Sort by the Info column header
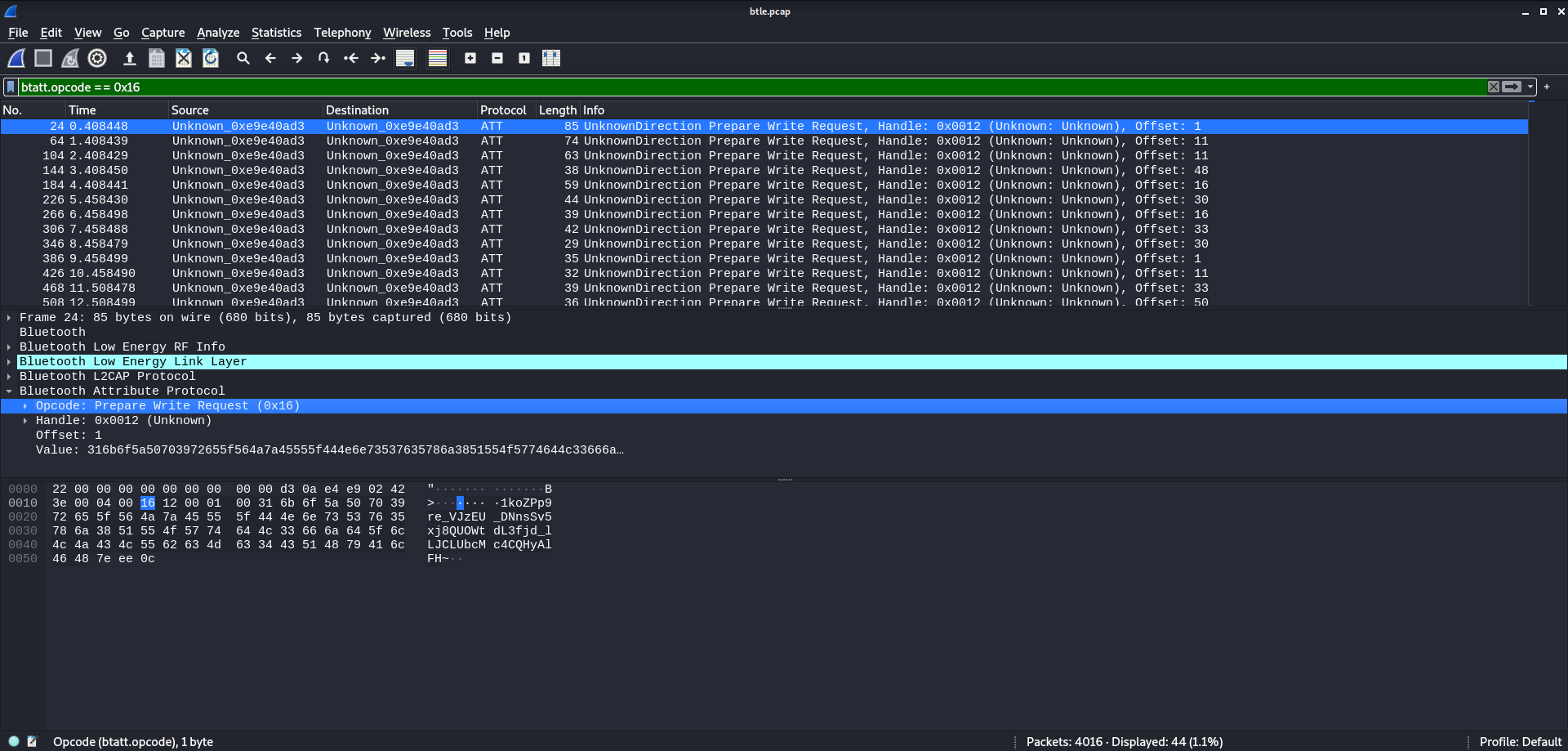1568x751 pixels. coord(1053,110)
